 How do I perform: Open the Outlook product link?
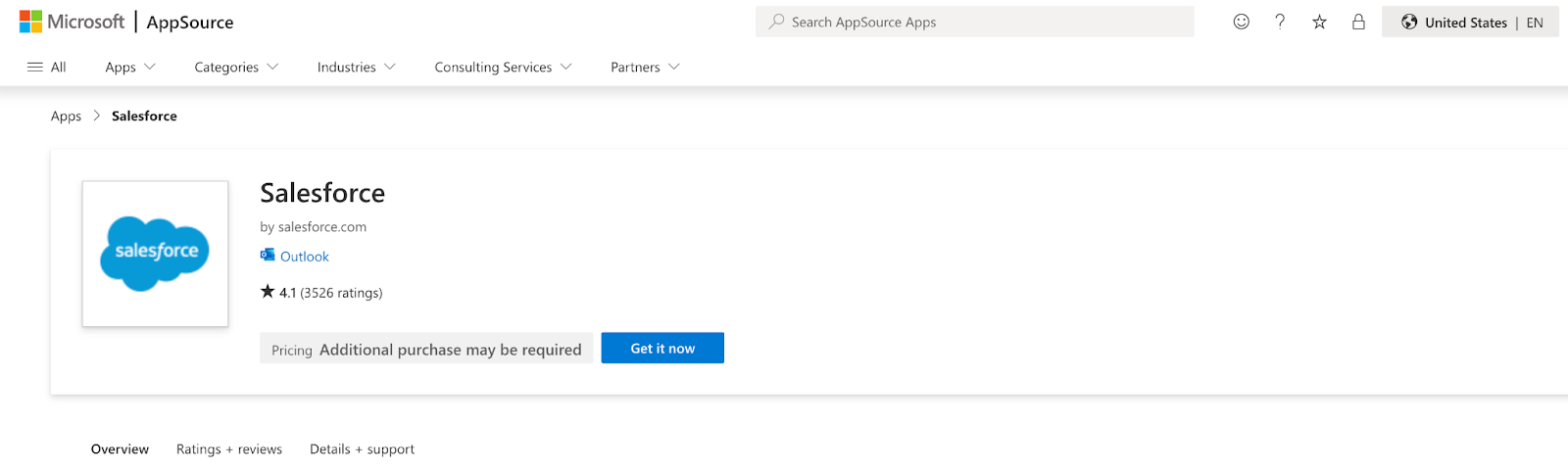coord(305,257)
